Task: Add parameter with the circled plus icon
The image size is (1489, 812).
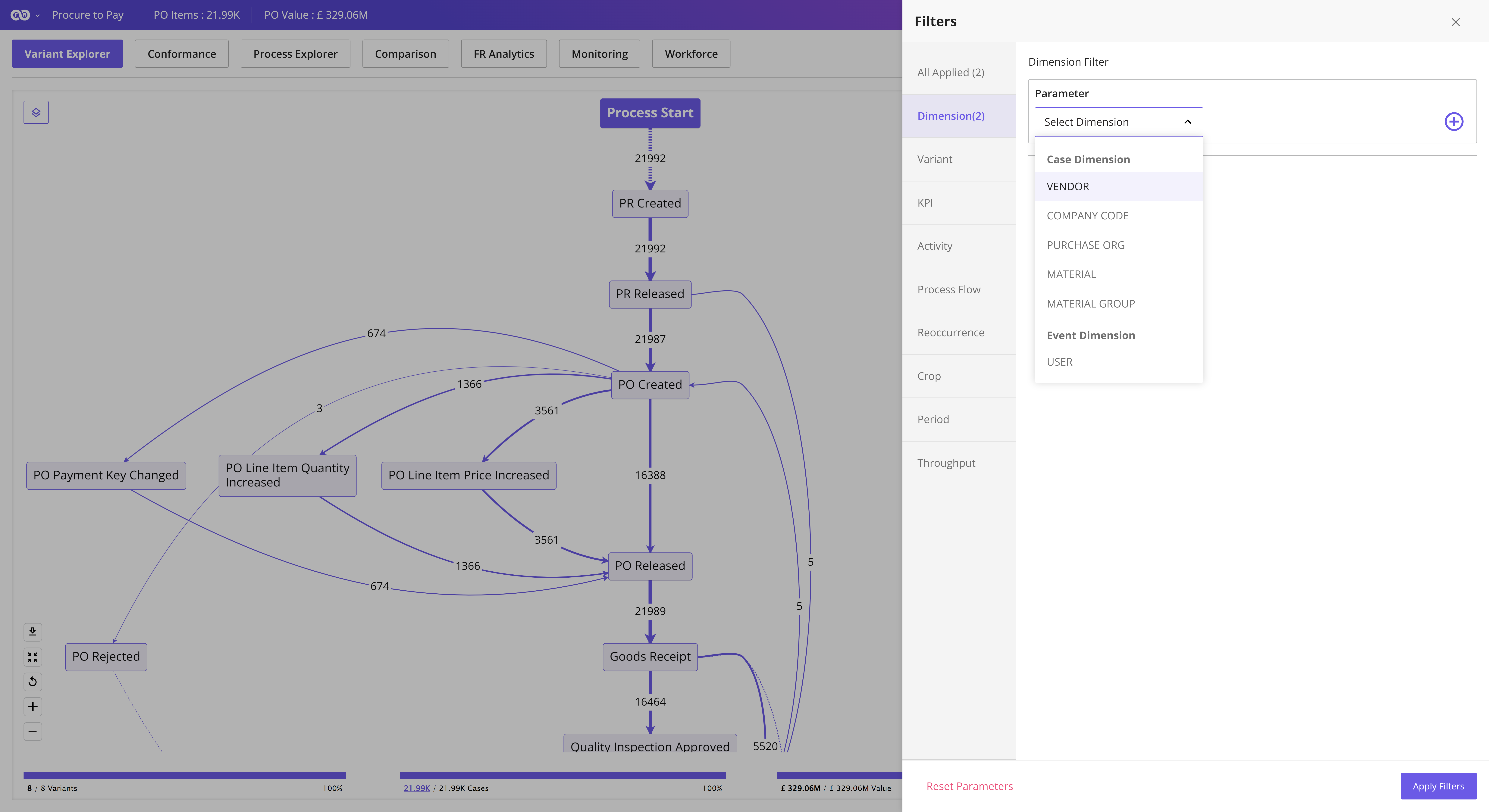Action: [1454, 121]
